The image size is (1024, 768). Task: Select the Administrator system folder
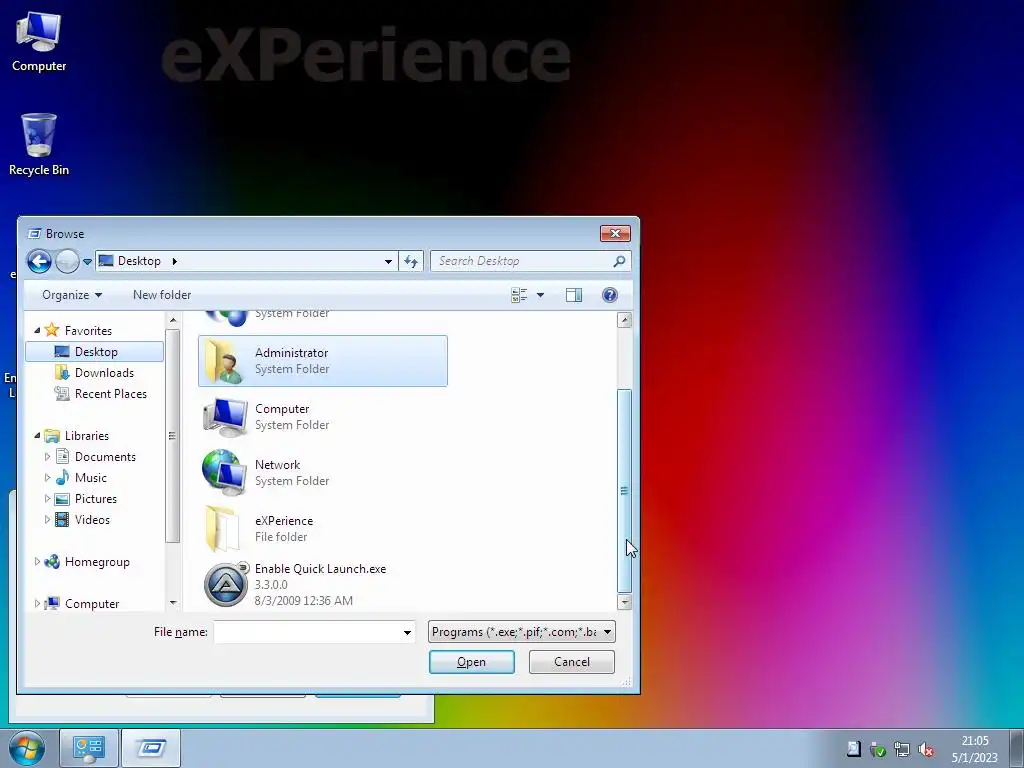tap(323, 361)
